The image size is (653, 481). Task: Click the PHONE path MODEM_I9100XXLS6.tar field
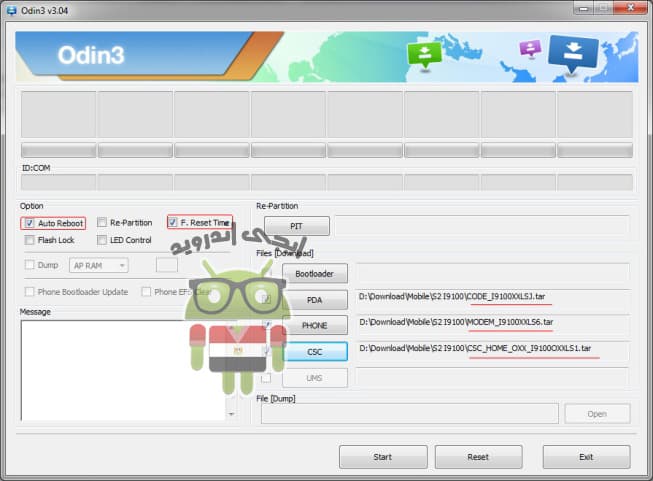(x=493, y=324)
